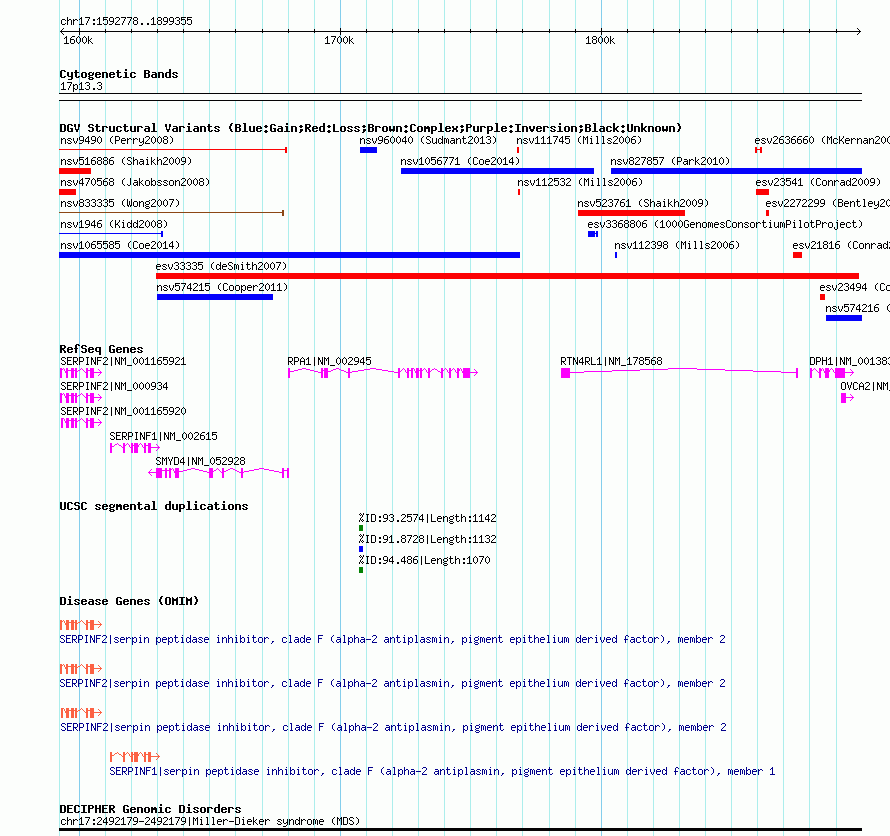The height and width of the screenshot is (836, 890).
Task: Select the nsv574215 (Cooper2011) blue bar
Action: (215, 297)
